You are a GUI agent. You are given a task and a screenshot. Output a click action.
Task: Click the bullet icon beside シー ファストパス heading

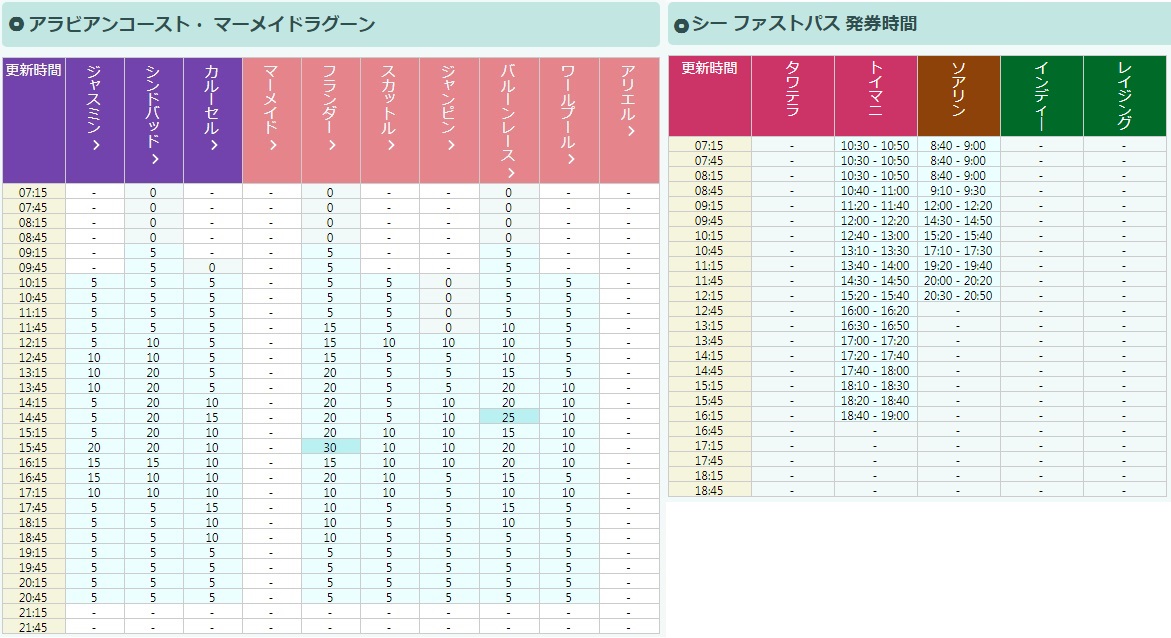[681, 25]
